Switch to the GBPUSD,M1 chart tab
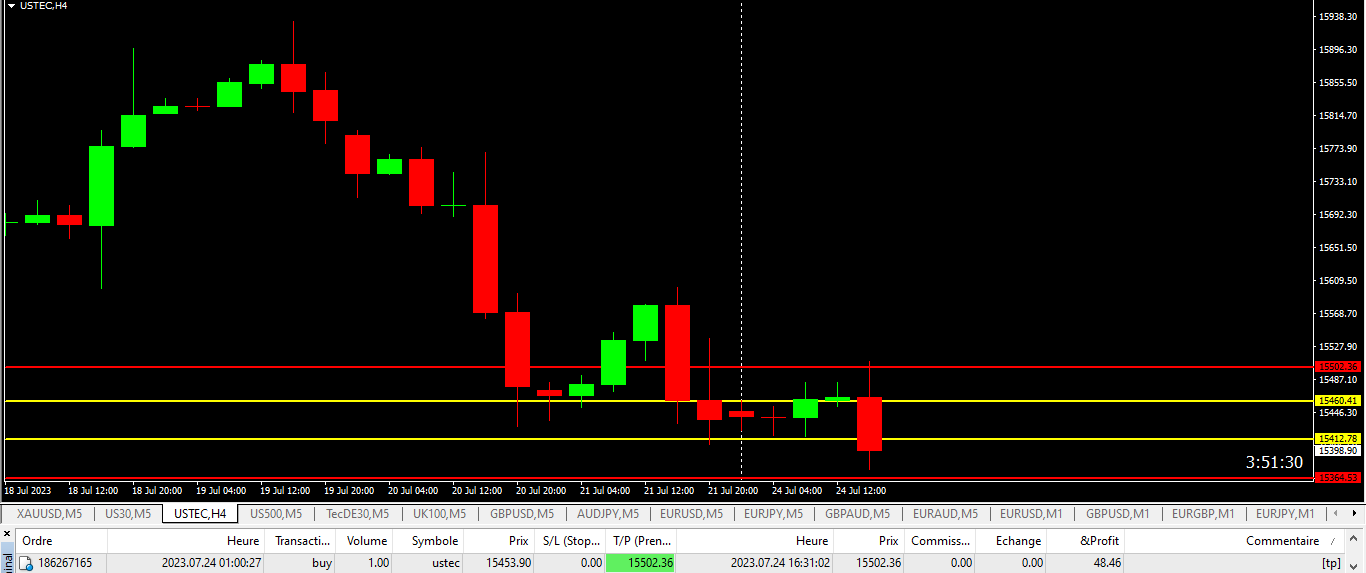The width and height of the screenshot is (1366, 573). (1117, 514)
